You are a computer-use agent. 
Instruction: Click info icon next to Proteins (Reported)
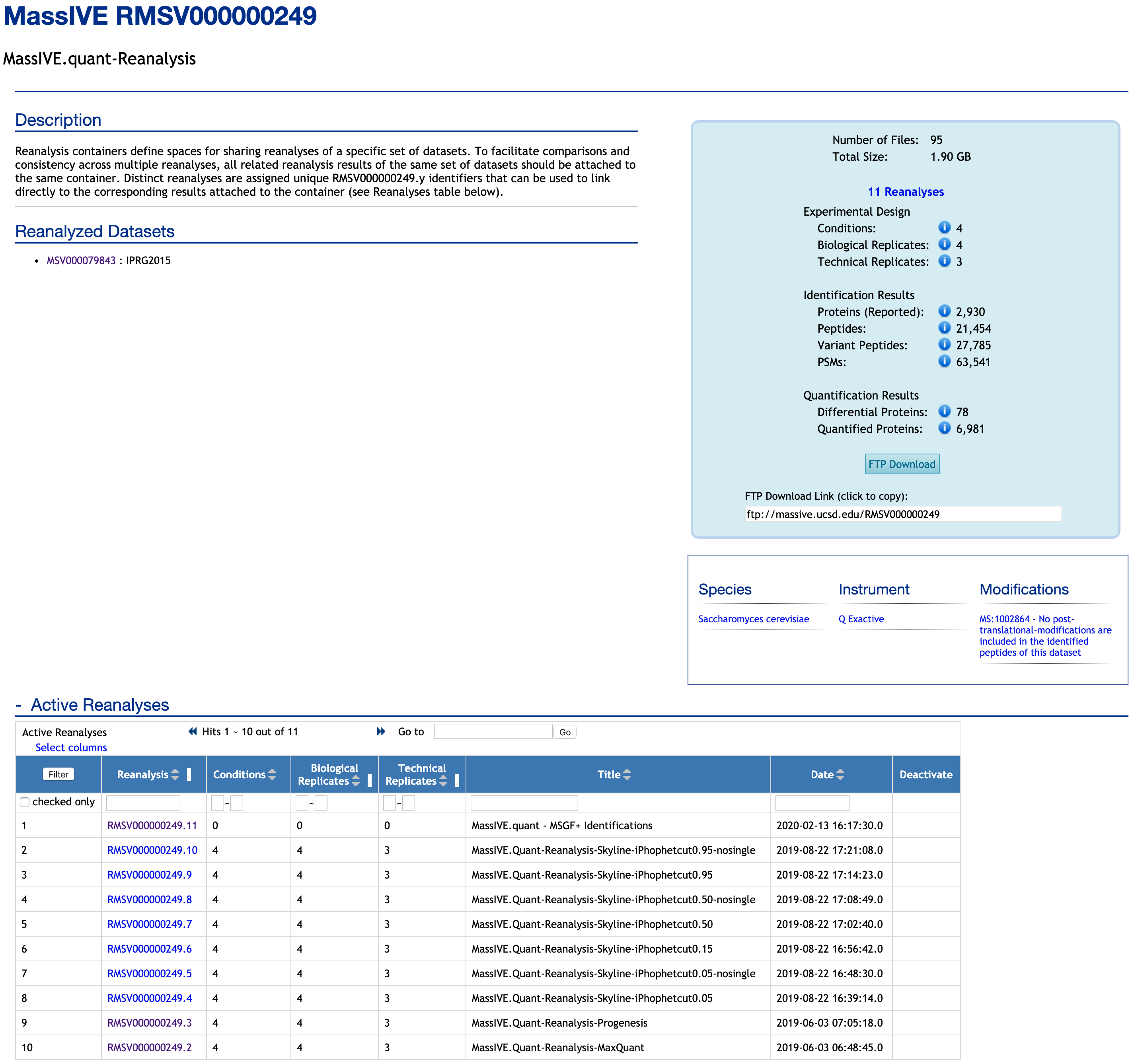click(944, 311)
